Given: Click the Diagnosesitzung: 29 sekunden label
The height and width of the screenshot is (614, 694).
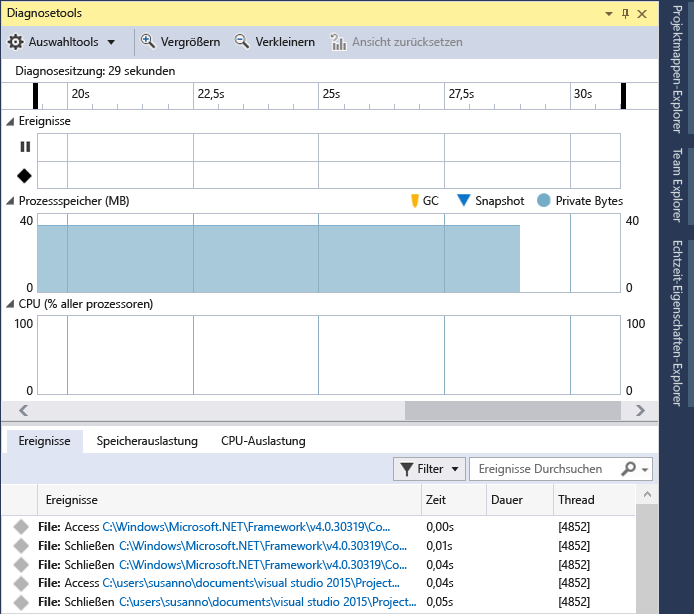Looking at the screenshot, I should pyautogui.click(x=95, y=71).
